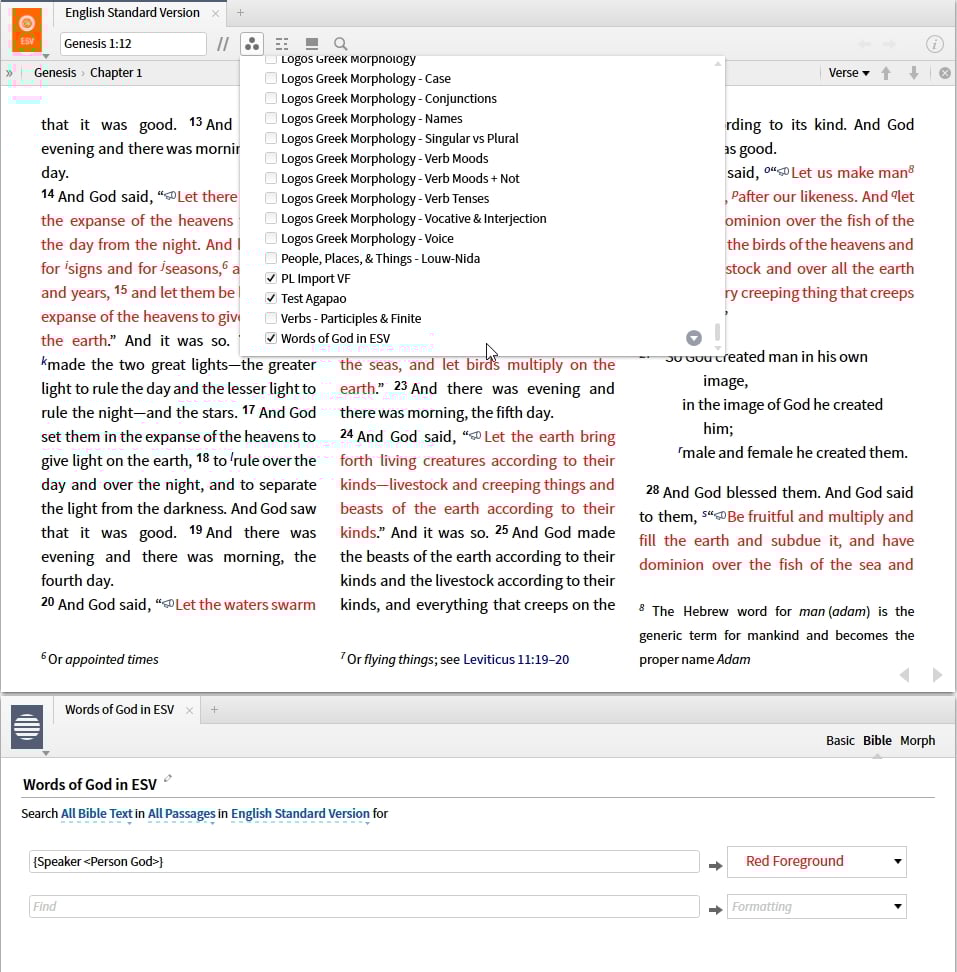Screen dimensions: 957x972
Task: Go to next verse down arrow
Action: click(x=914, y=73)
